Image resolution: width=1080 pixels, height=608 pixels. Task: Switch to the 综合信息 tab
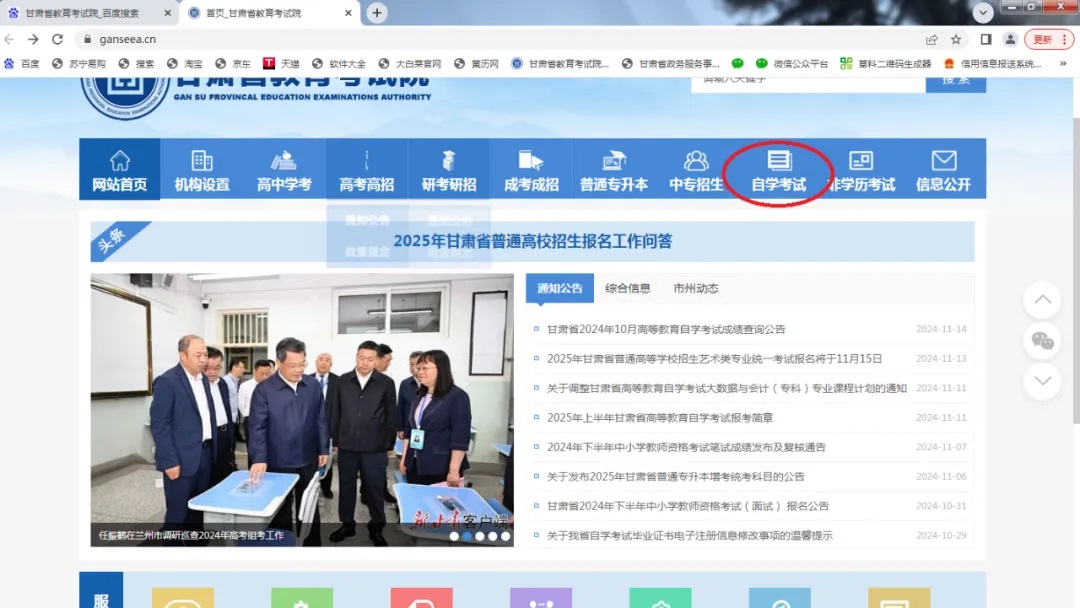point(627,288)
